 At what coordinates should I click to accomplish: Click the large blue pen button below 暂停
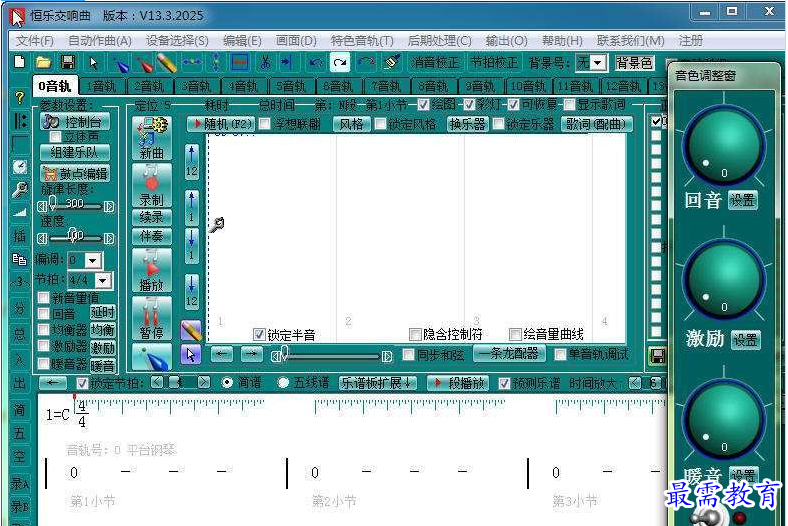click(152, 357)
